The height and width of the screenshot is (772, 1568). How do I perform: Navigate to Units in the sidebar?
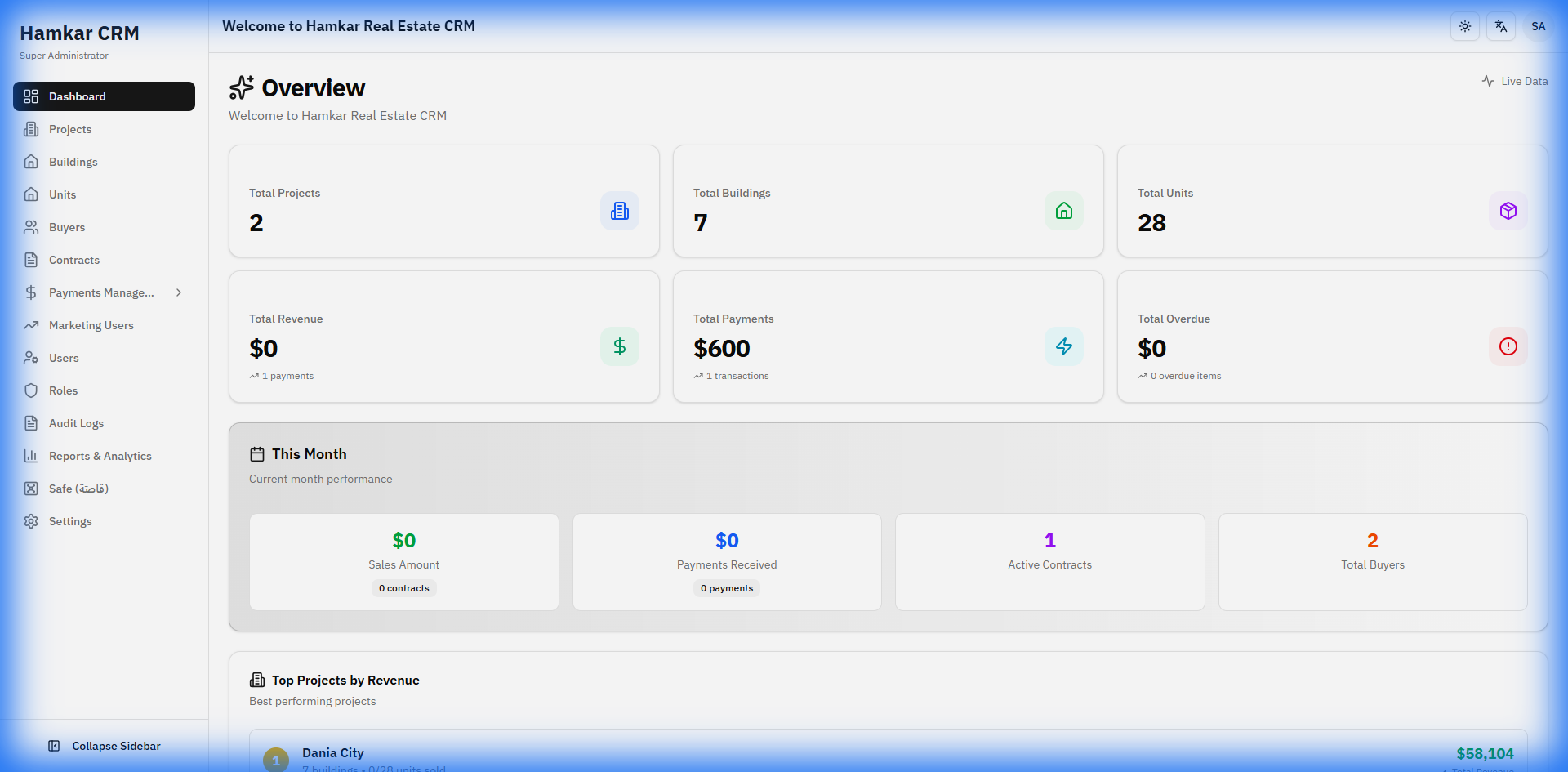tap(104, 194)
